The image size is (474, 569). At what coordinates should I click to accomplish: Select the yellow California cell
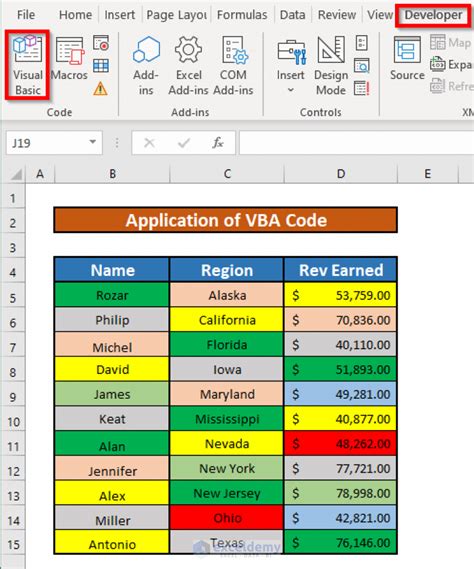tap(227, 320)
